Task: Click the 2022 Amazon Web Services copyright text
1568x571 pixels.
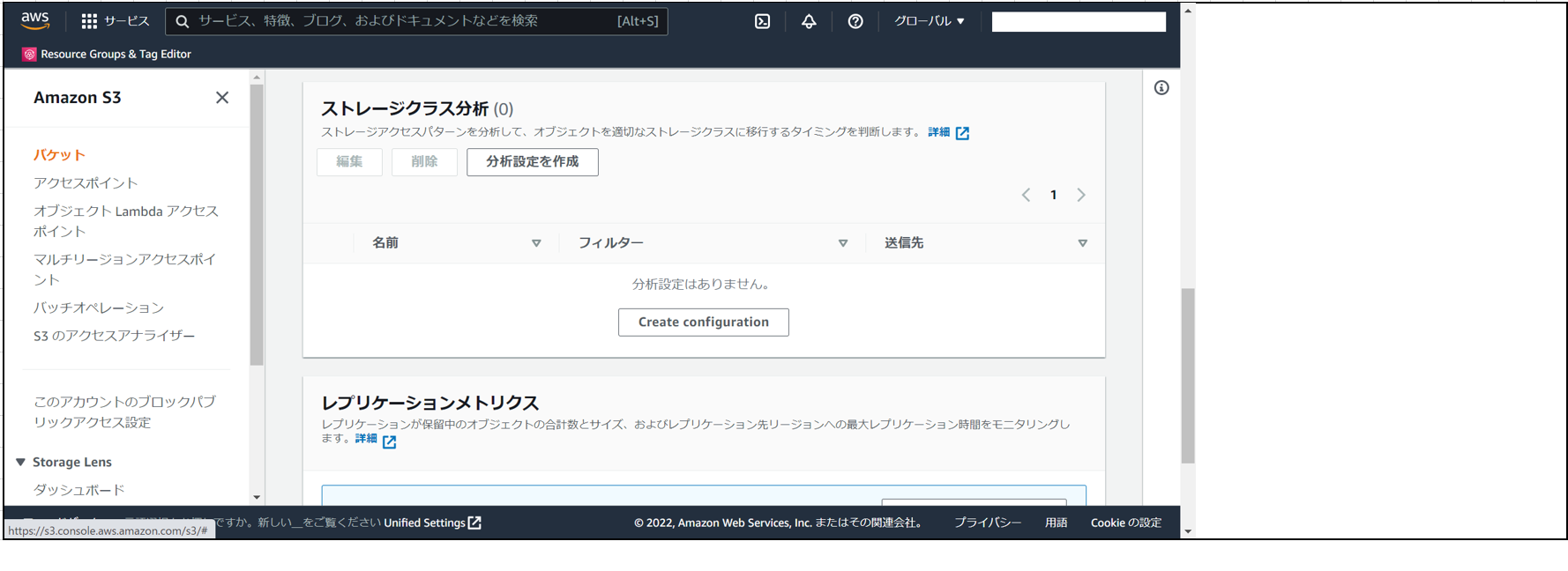Action: tap(780, 523)
